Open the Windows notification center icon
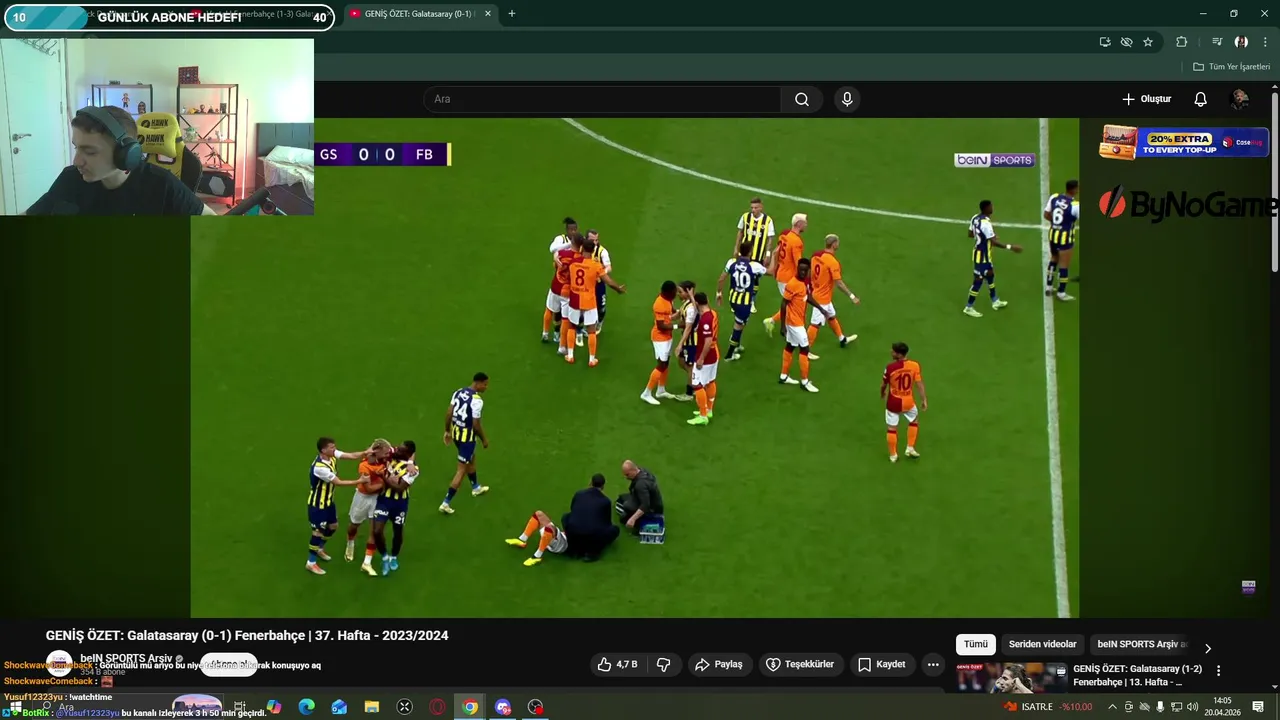Screen dimensions: 1280x720 [1258, 707]
